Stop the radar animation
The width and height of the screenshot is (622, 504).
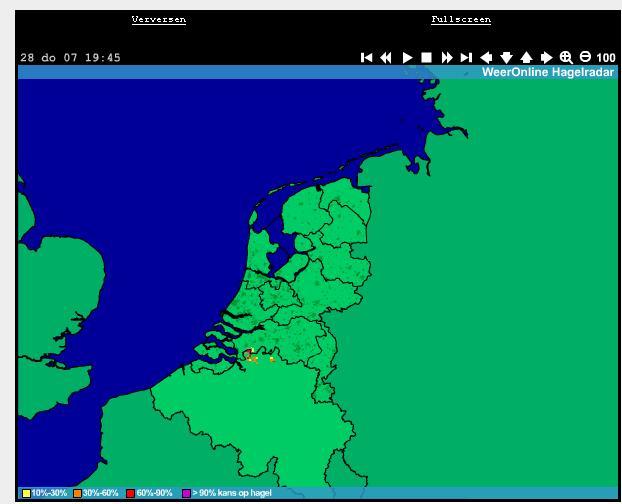click(426, 57)
